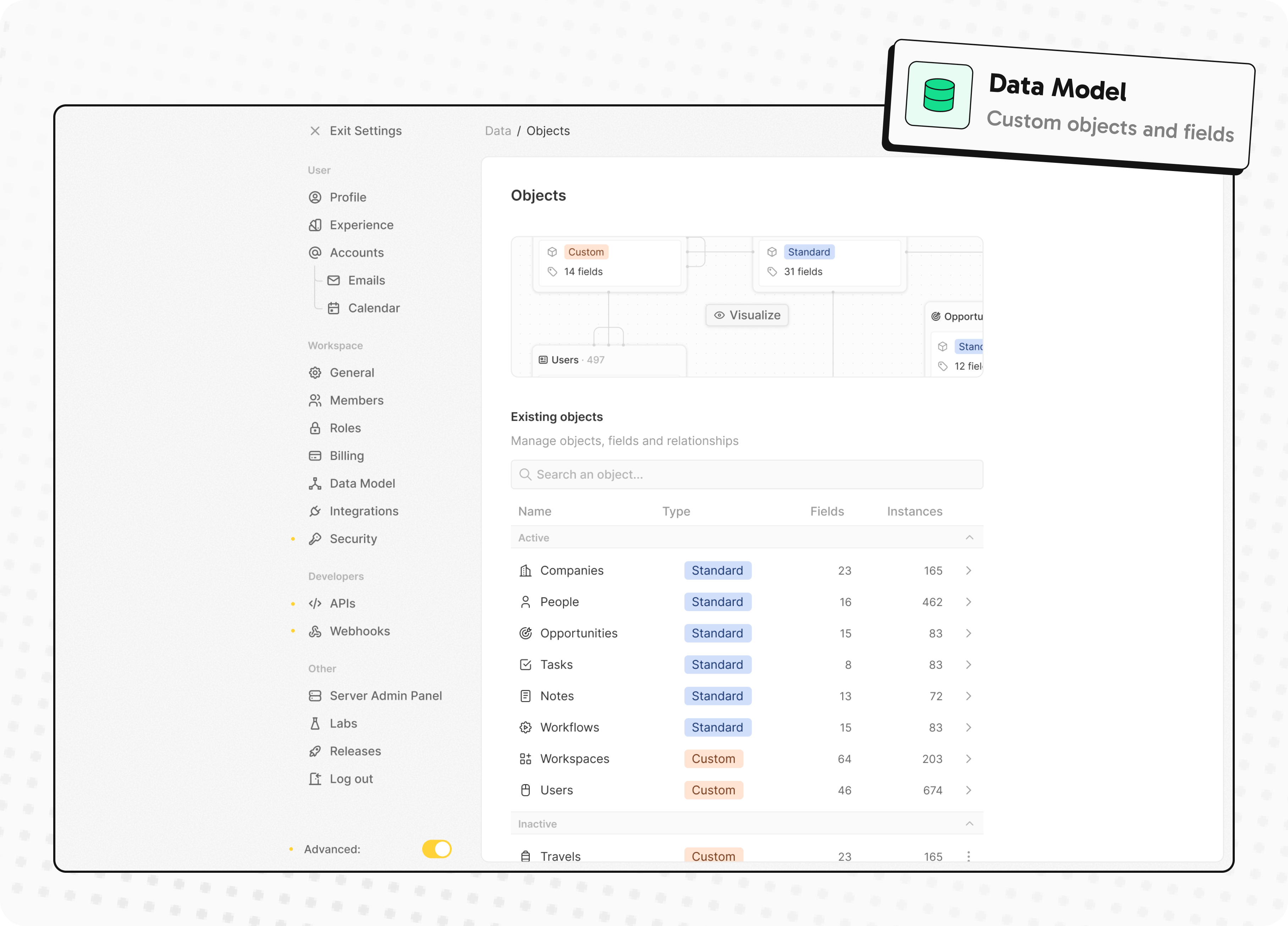Open the Data Model settings
The image size is (1288, 926).
362,483
